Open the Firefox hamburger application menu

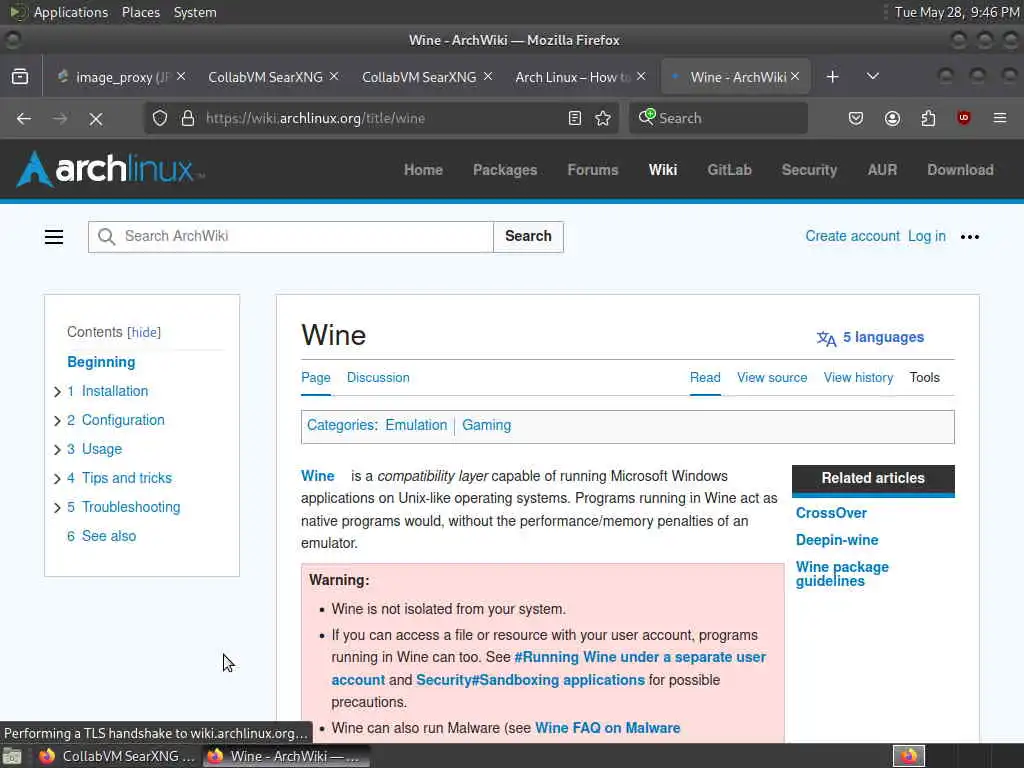1000,118
